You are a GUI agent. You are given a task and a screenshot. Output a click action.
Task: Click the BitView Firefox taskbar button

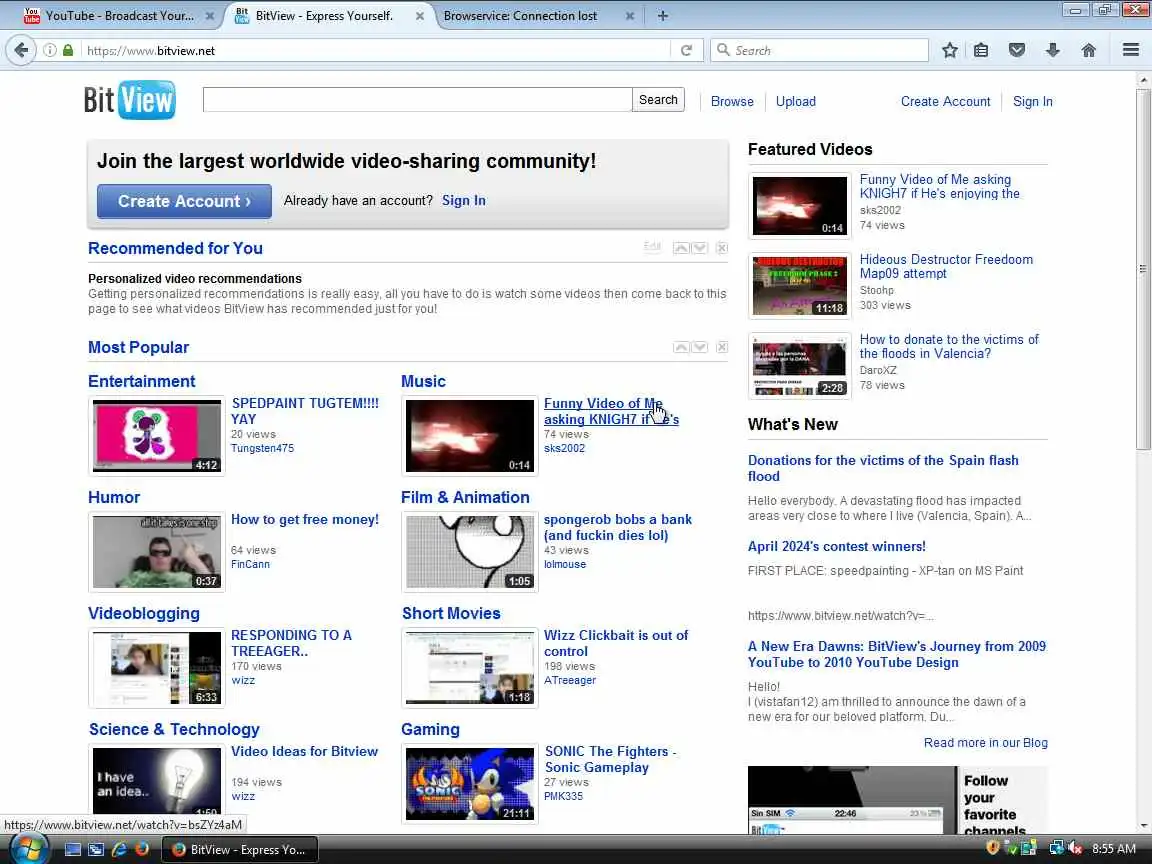pyautogui.click(x=240, y=849)
